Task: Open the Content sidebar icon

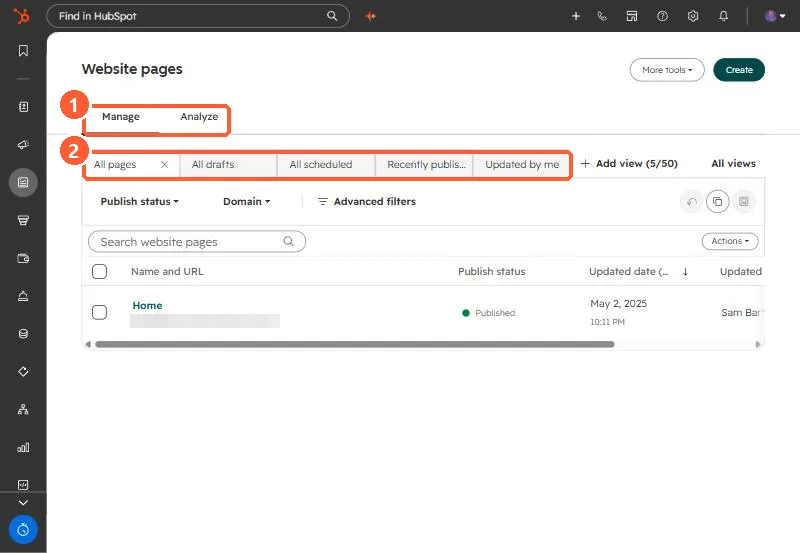Action: [x=23, y=182]
